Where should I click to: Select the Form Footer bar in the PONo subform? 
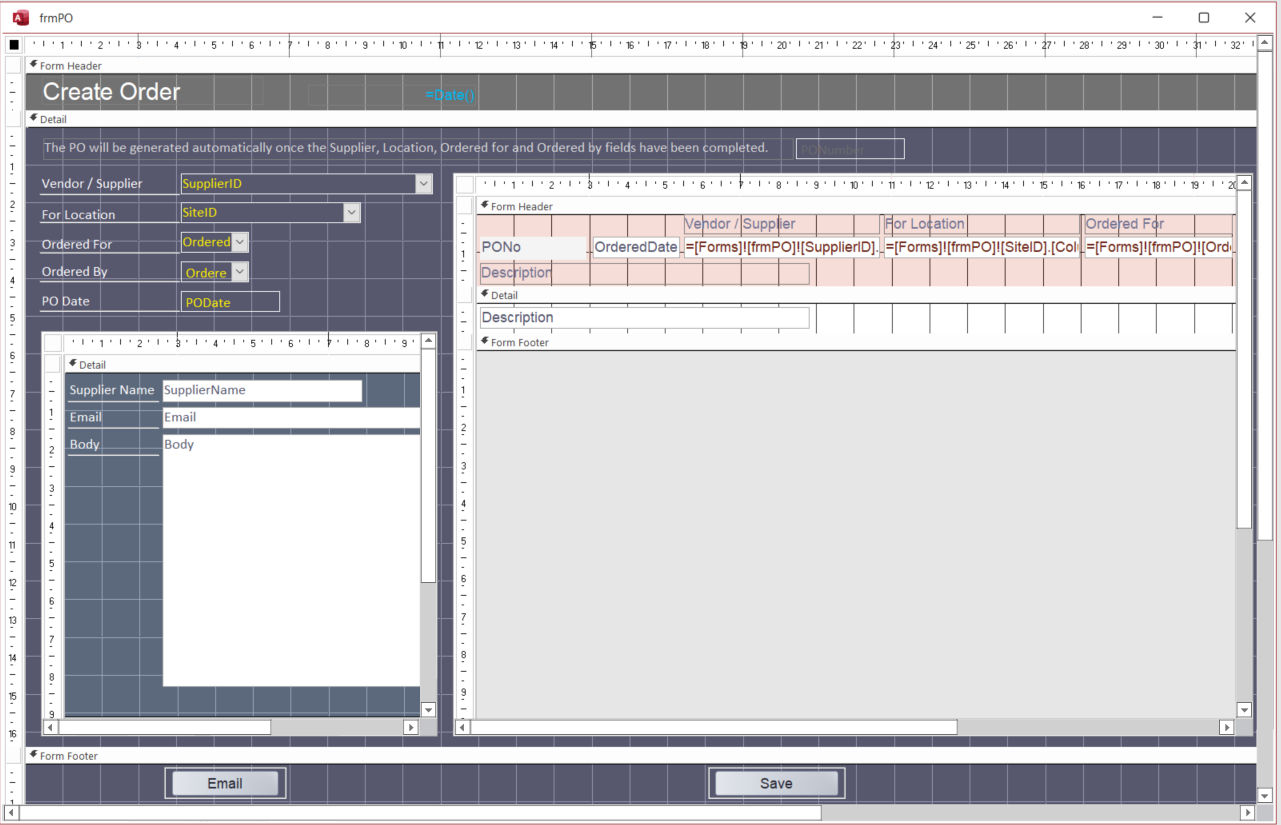[856, 342]
